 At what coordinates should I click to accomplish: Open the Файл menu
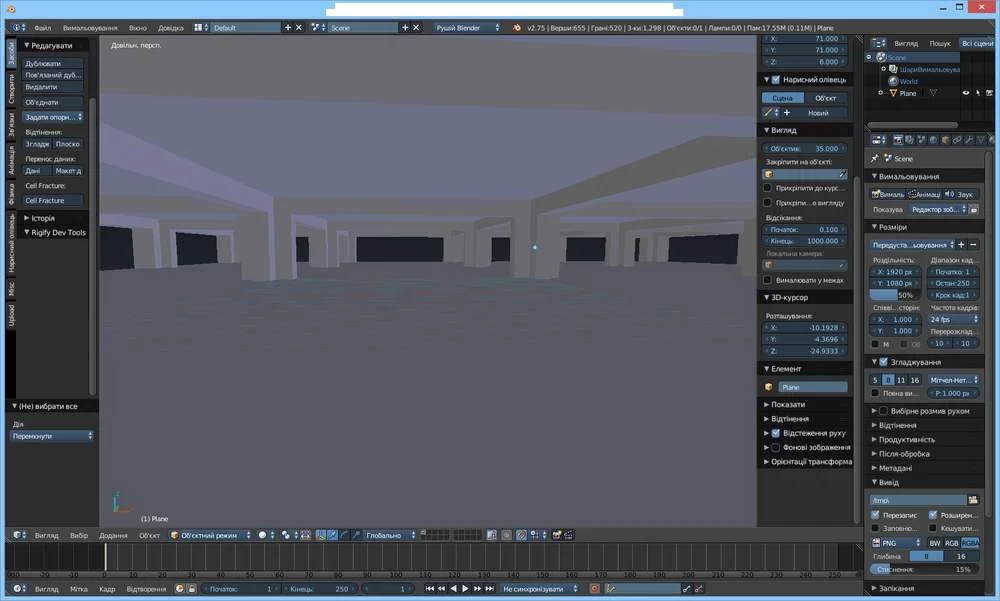(x=43, y=27)
